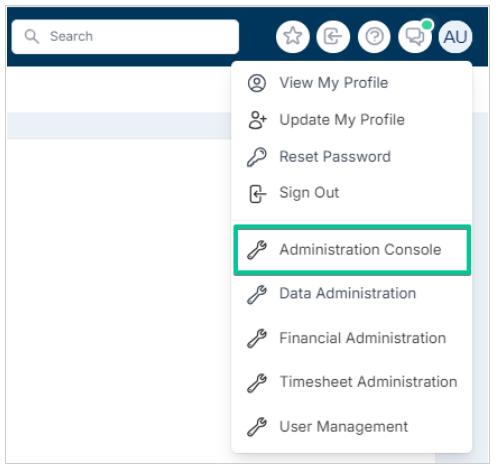This screenshot has height=473, width=498.
Task: Open Data Administration
Action: [352, 294]
